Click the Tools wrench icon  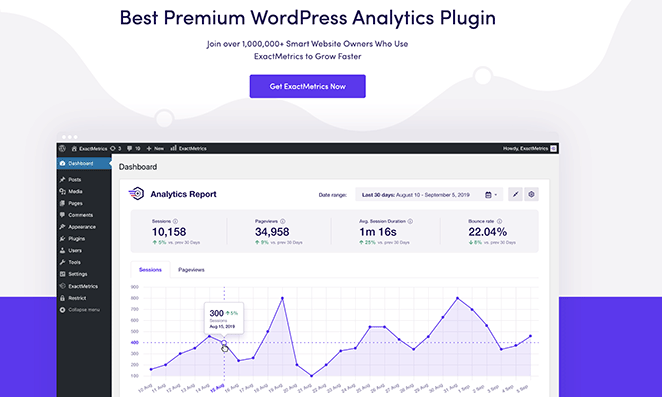[x=62, y=262]
